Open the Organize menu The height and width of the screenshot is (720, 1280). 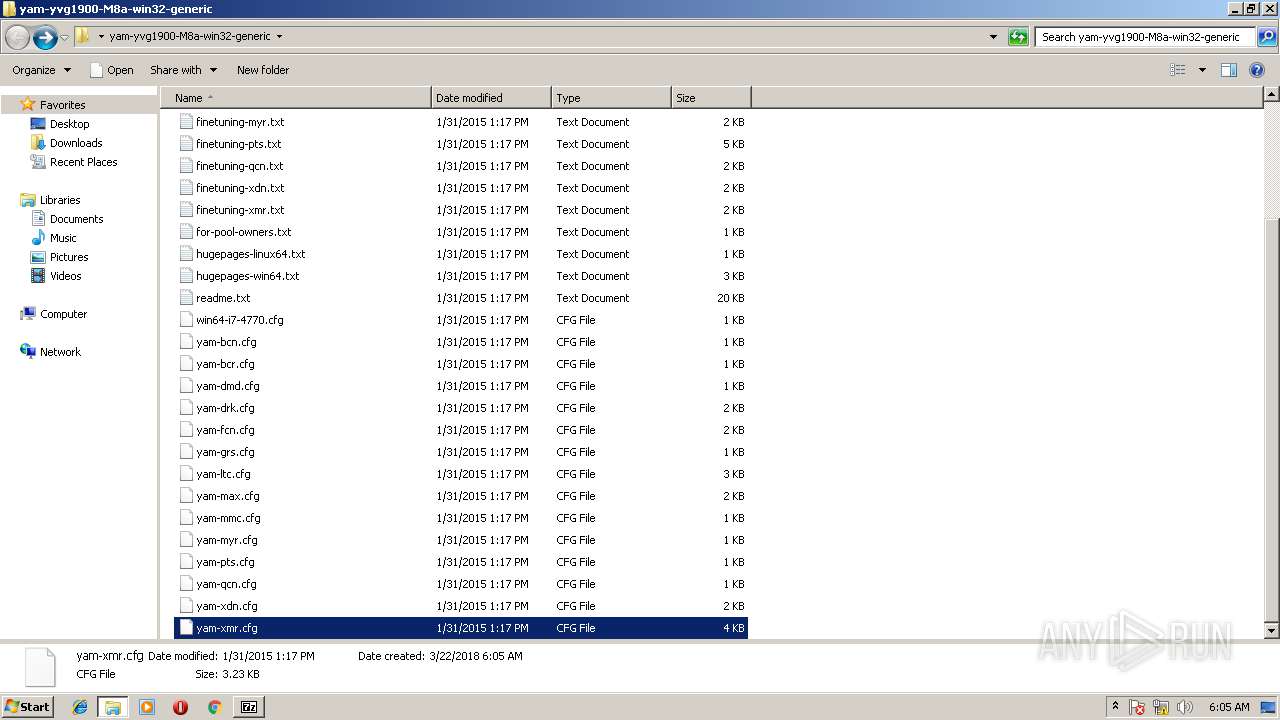pos(41,70)
